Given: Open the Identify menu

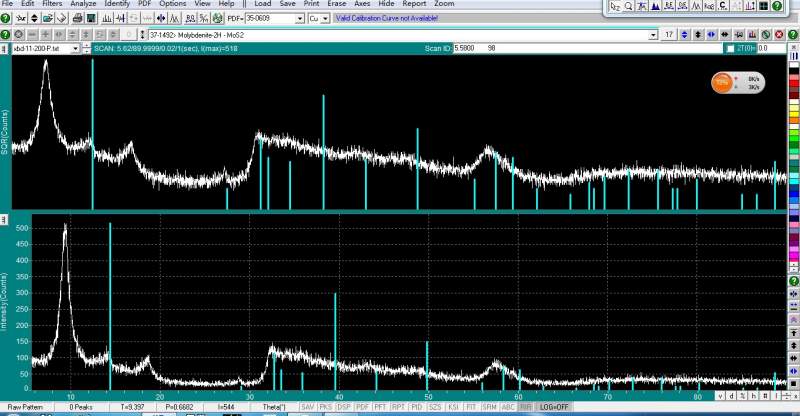Looking at the screenshot, I should point(117,4).
